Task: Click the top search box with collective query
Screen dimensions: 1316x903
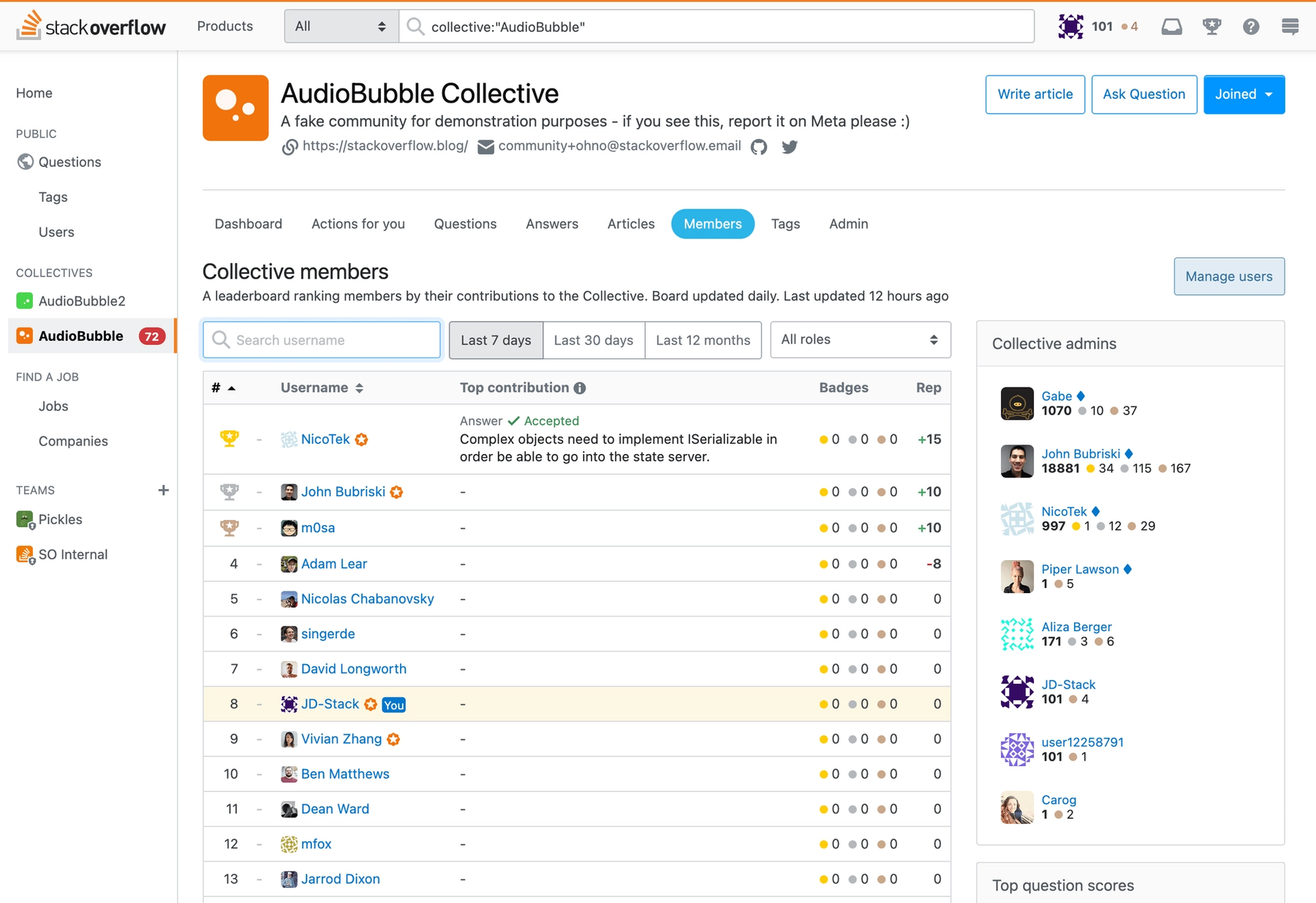Action: [716, 26]
